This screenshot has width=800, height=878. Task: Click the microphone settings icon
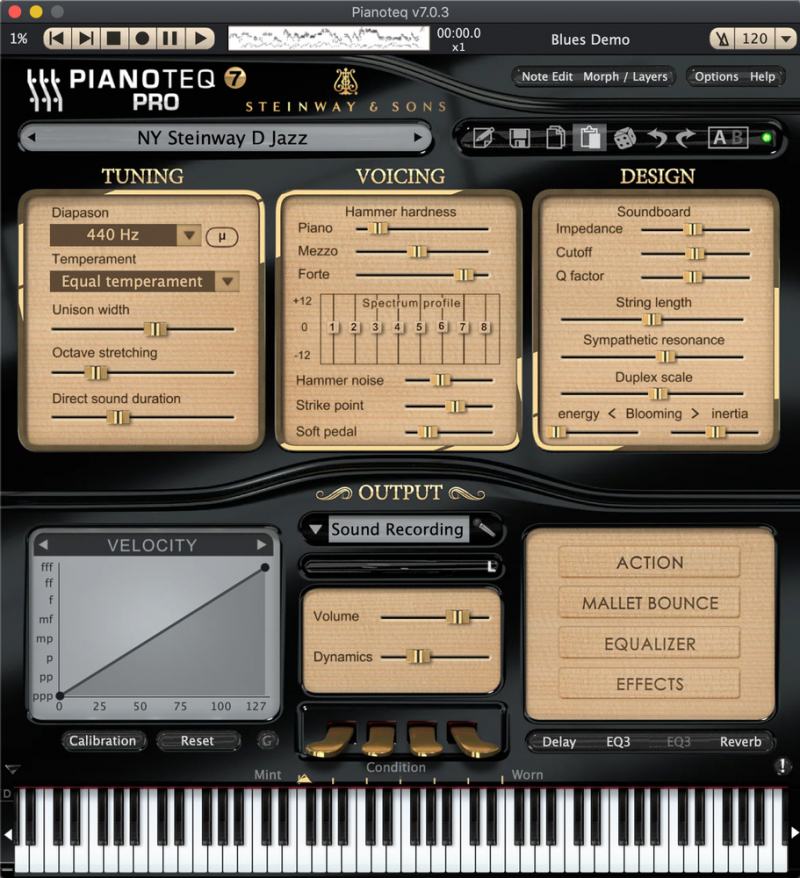tap(485, 529)
